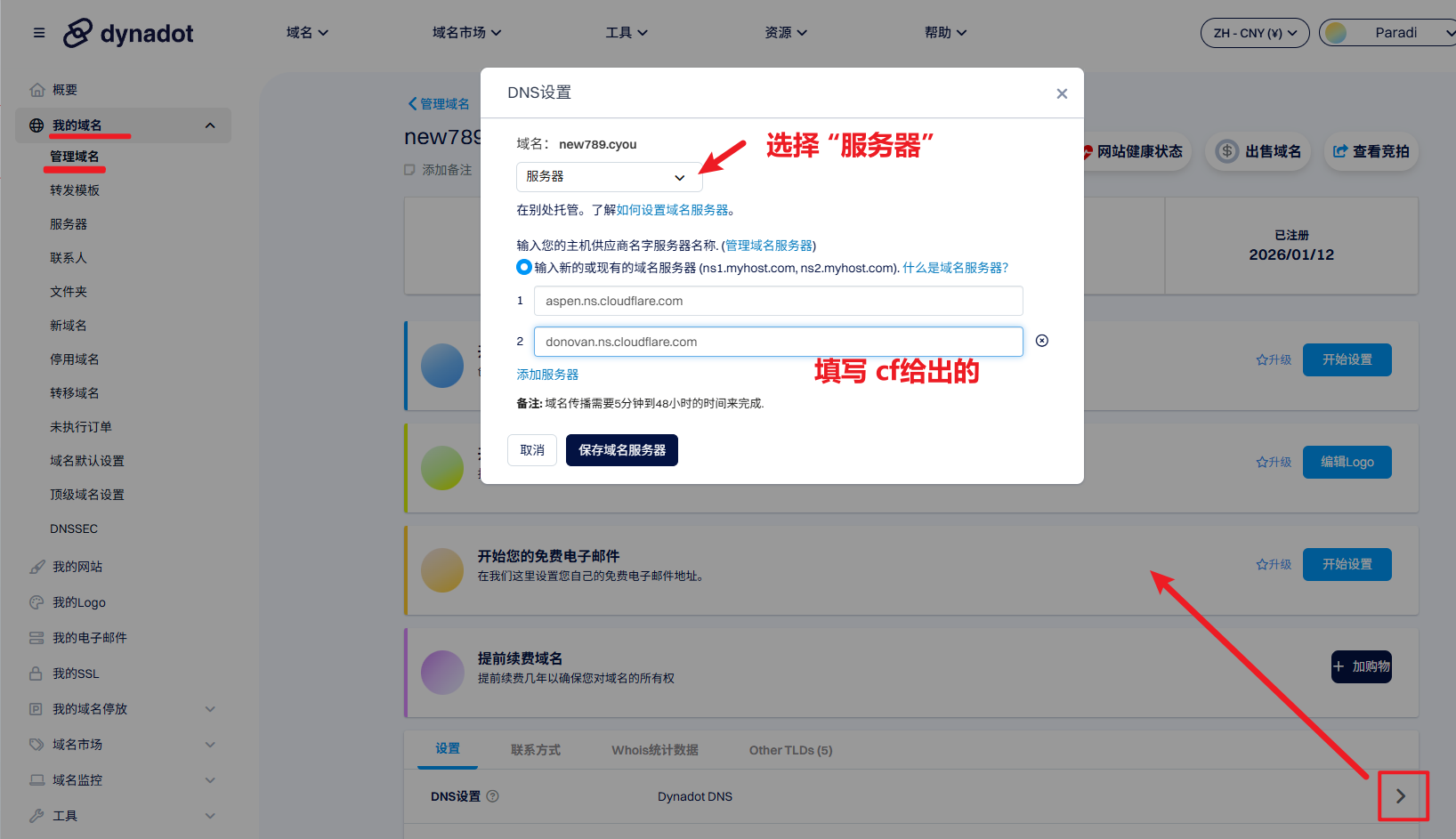
Task: Open DNS设置 row chevron arrow
Action: point(1401,796)
